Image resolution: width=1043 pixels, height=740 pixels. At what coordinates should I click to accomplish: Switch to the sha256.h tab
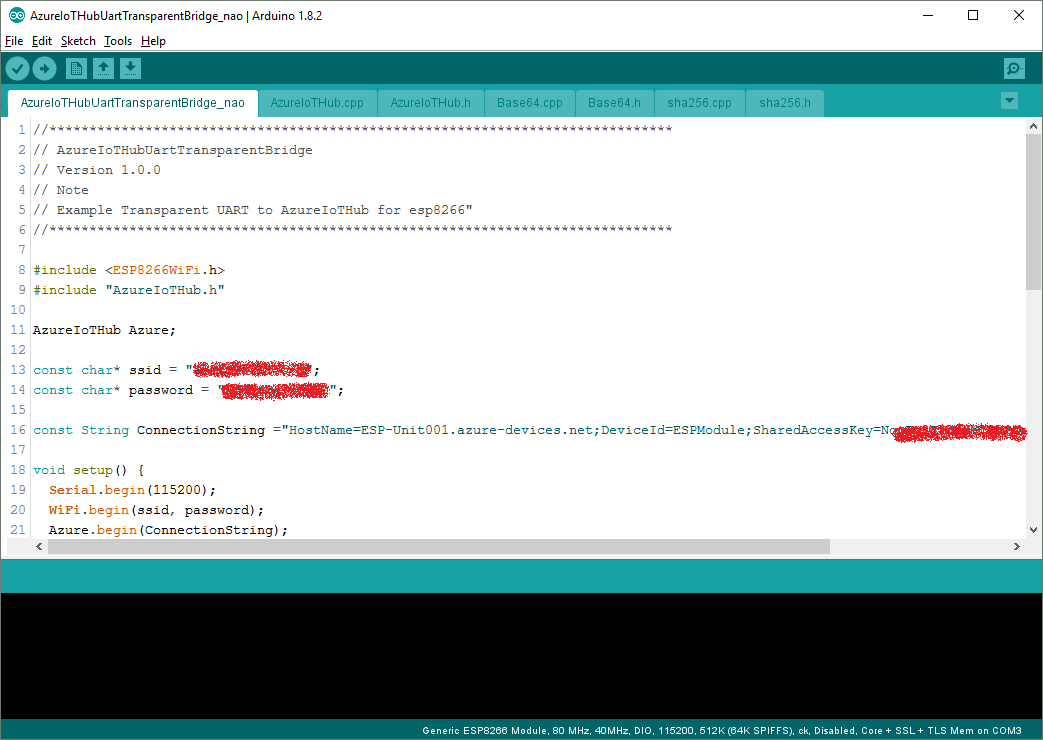click(x=785, y=103)
